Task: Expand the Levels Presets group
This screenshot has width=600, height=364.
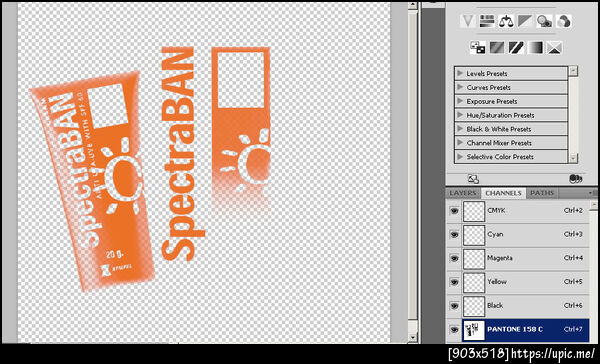Action: click(460, 73)
